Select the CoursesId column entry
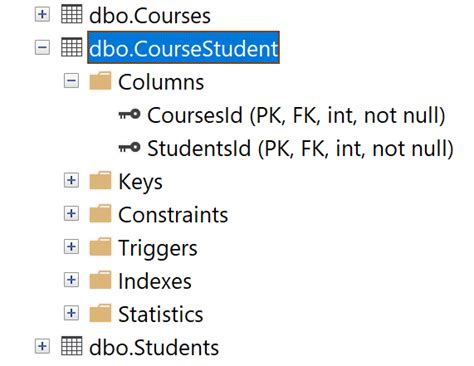Screen dimensions: 474x366 point(296,115)
